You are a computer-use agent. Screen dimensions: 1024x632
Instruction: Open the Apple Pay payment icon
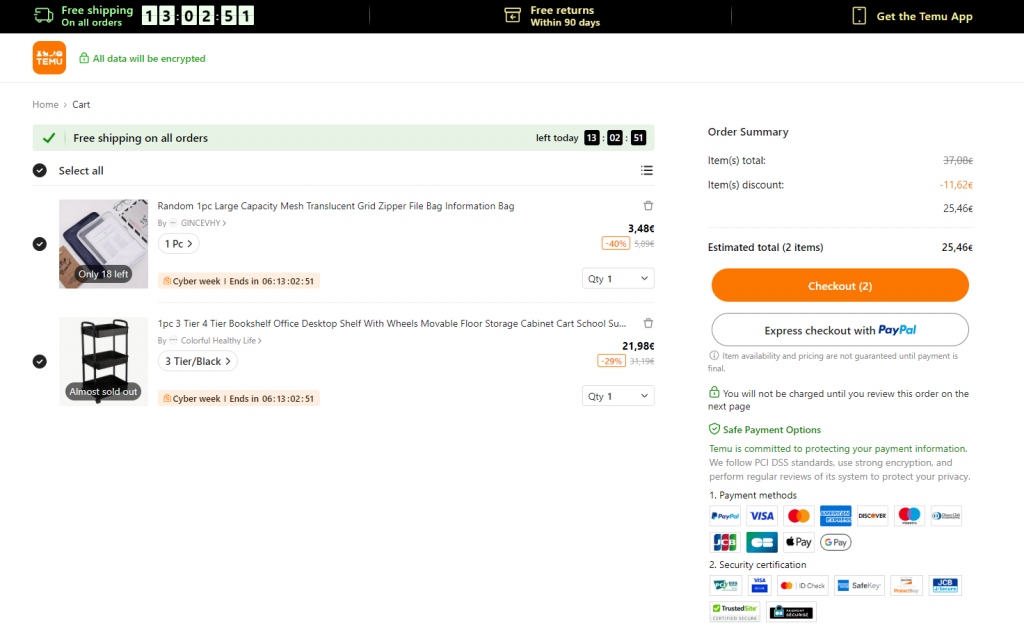click(x=797, y=542)
